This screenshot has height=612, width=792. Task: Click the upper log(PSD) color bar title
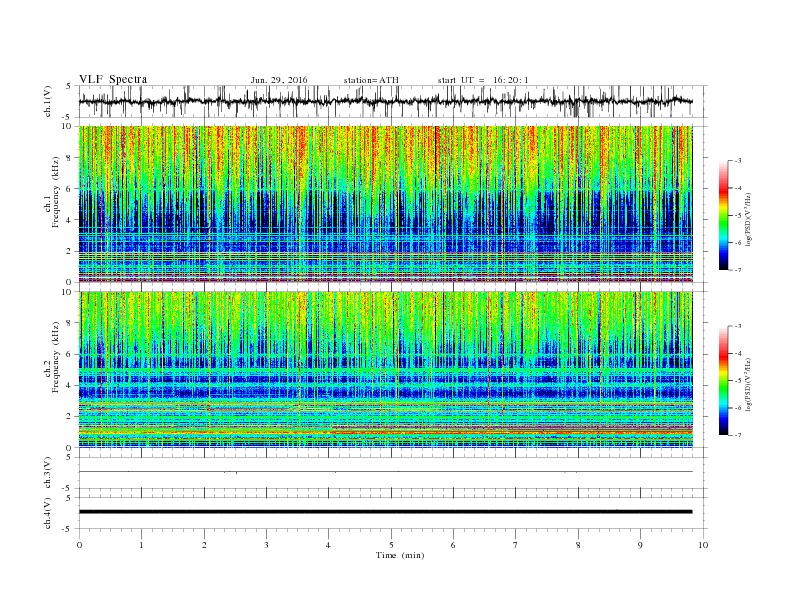(749, 220)
